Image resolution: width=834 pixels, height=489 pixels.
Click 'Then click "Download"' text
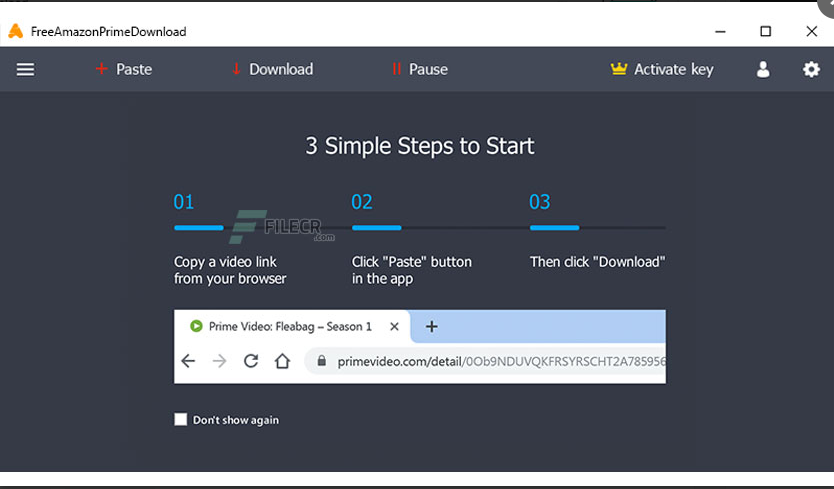click(597, 262)
